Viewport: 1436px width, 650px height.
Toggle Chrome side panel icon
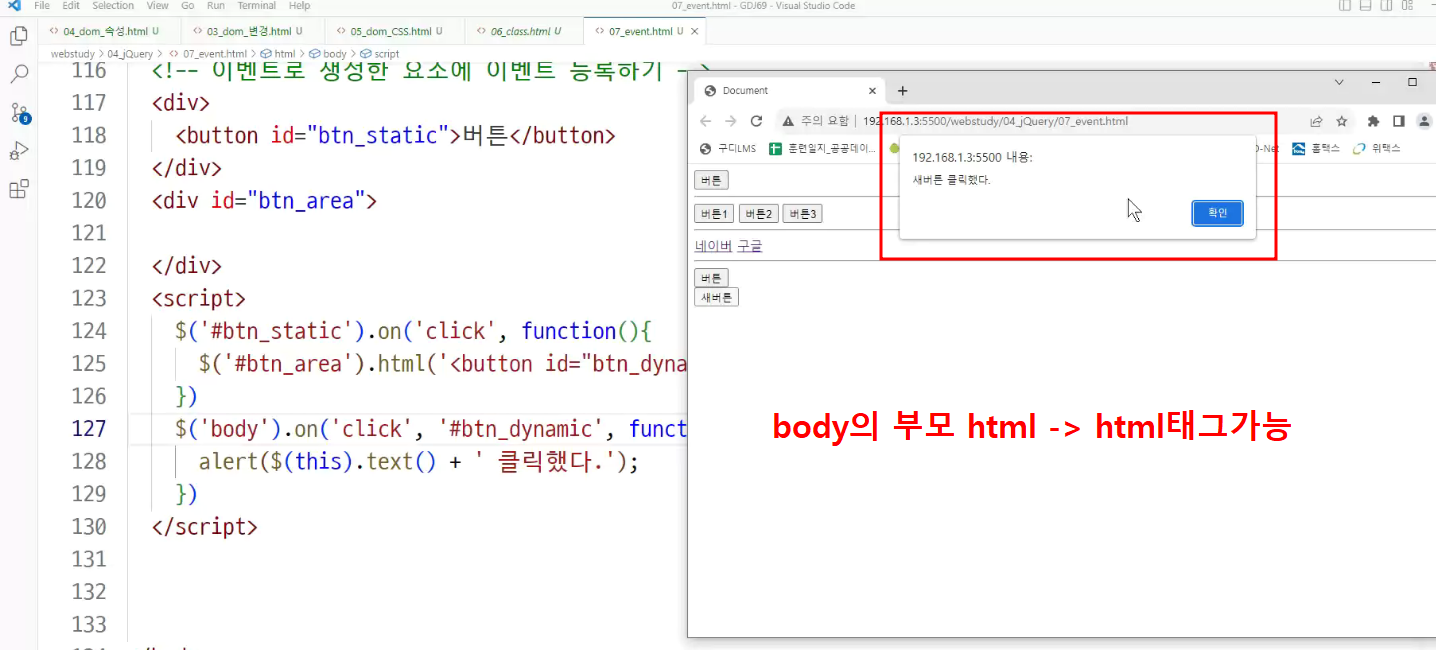(x=1399, y=121)
